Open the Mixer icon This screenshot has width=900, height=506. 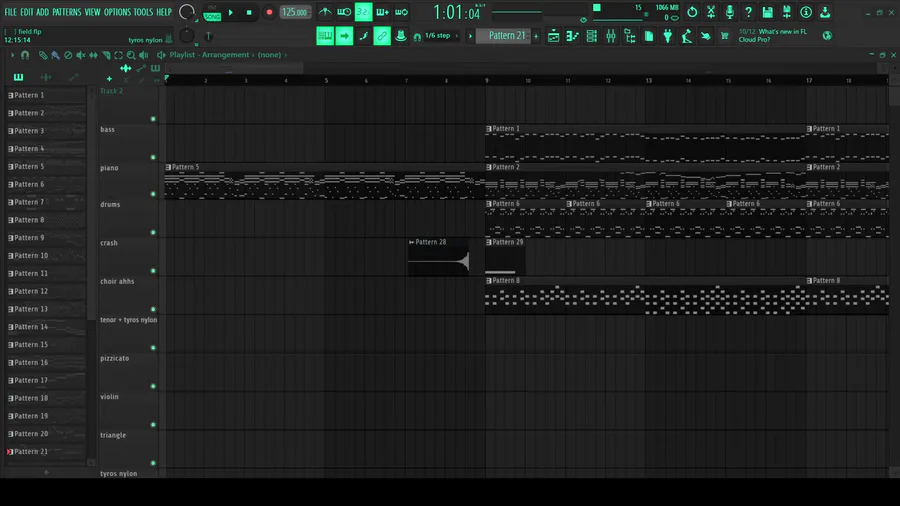pyautogui.click(x=611, y=36)
